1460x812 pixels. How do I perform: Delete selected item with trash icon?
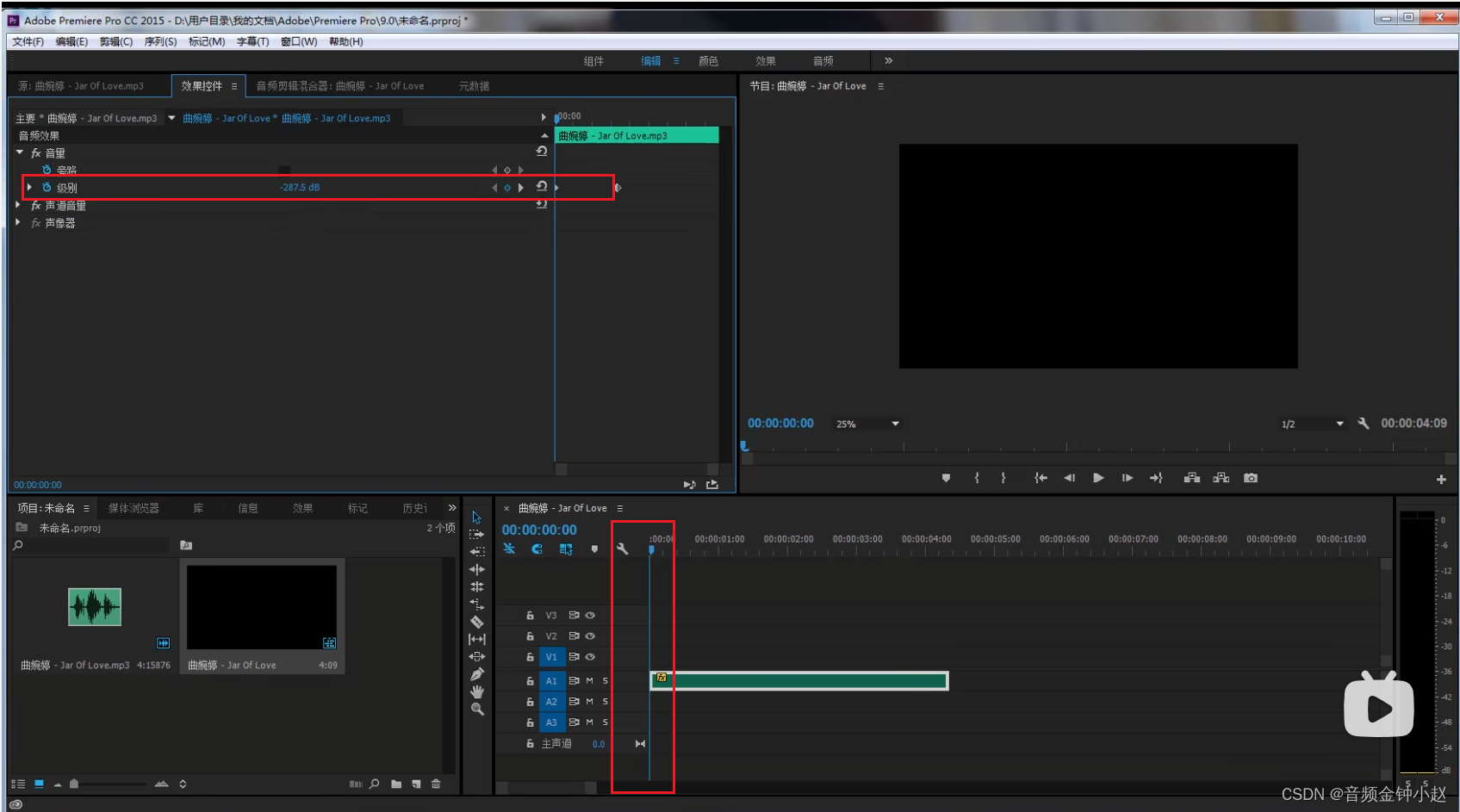436,784
